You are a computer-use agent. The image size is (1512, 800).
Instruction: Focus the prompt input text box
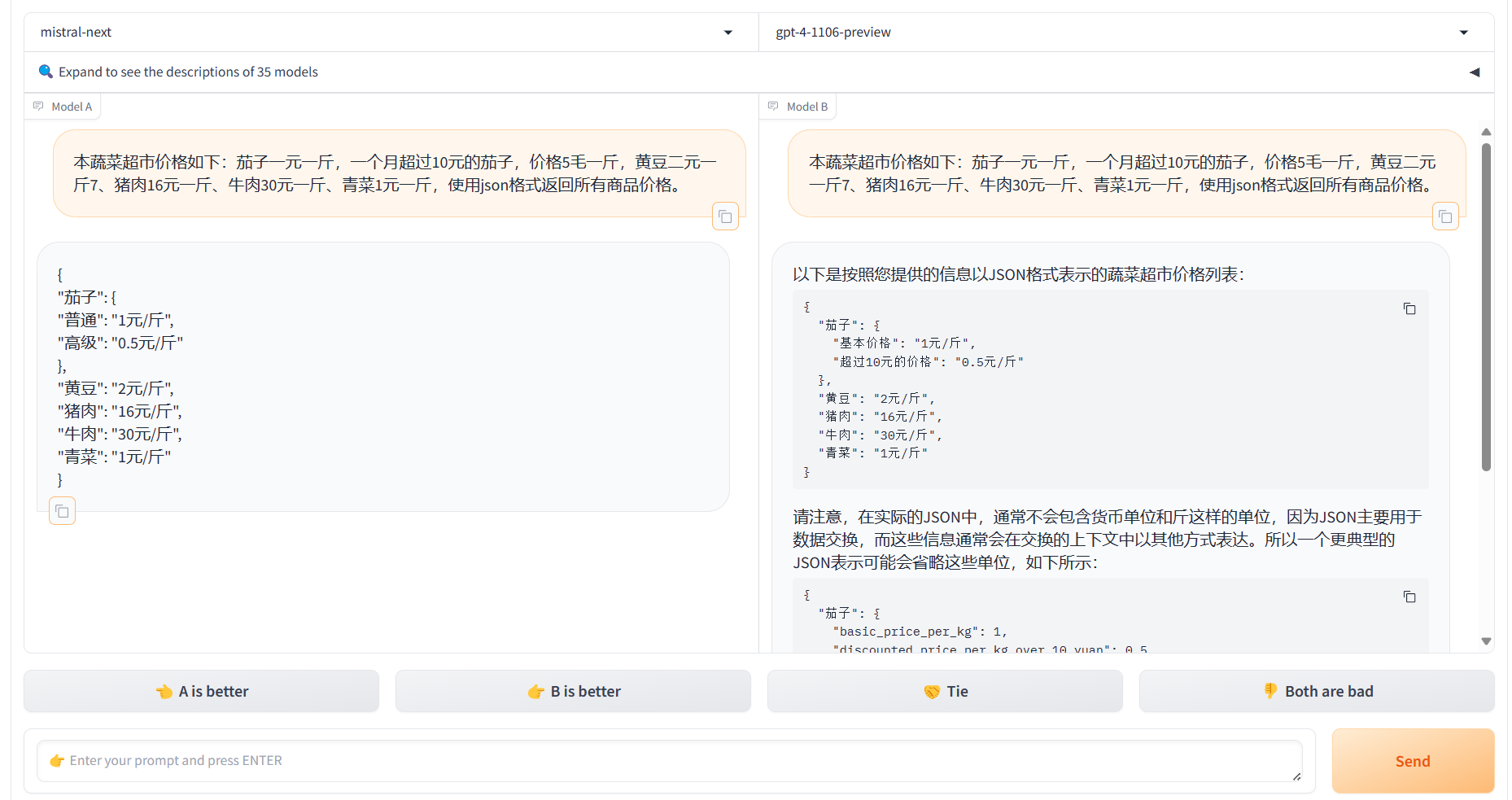tap(669, 760)
